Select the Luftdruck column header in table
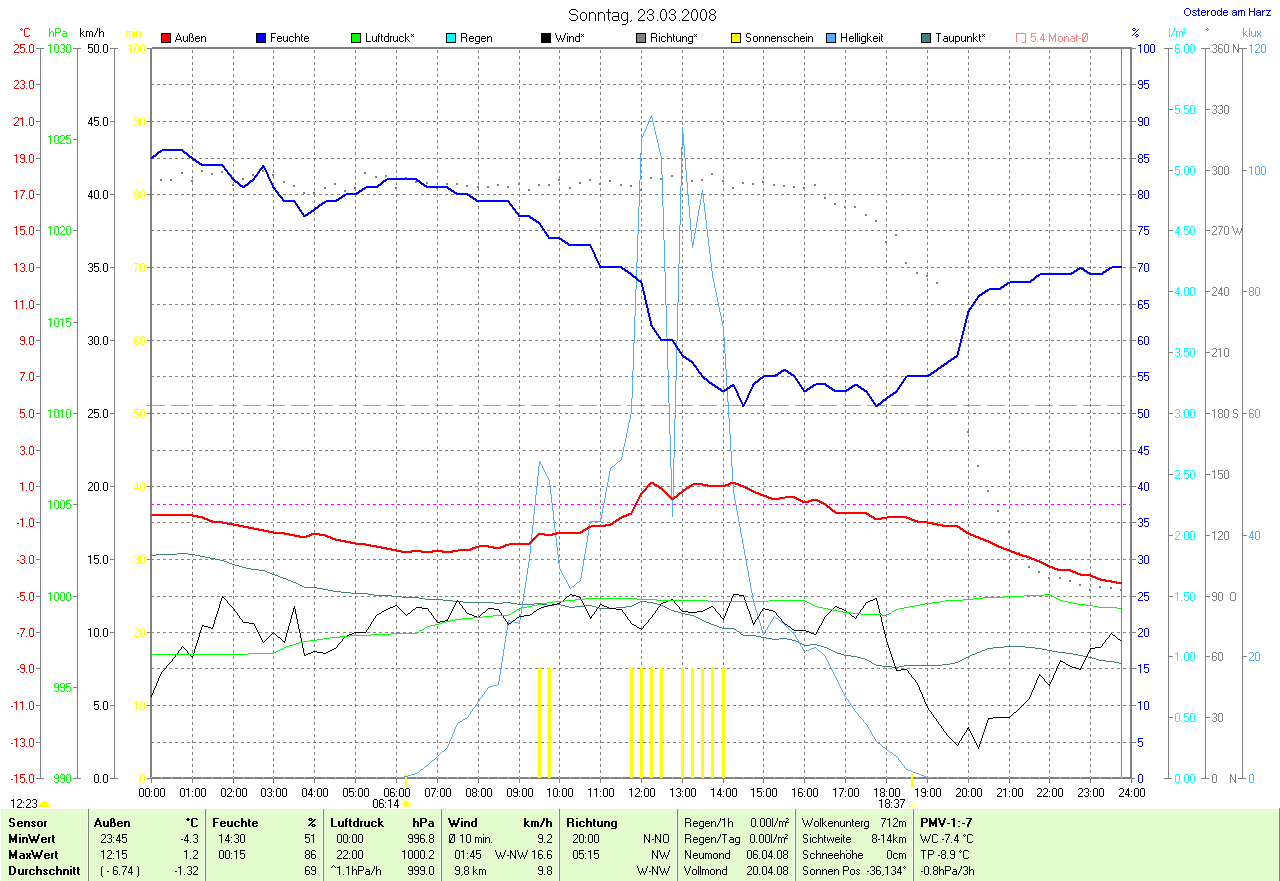Image resolution: width=1280 pixels, height=881 pixels. [359, 823]
